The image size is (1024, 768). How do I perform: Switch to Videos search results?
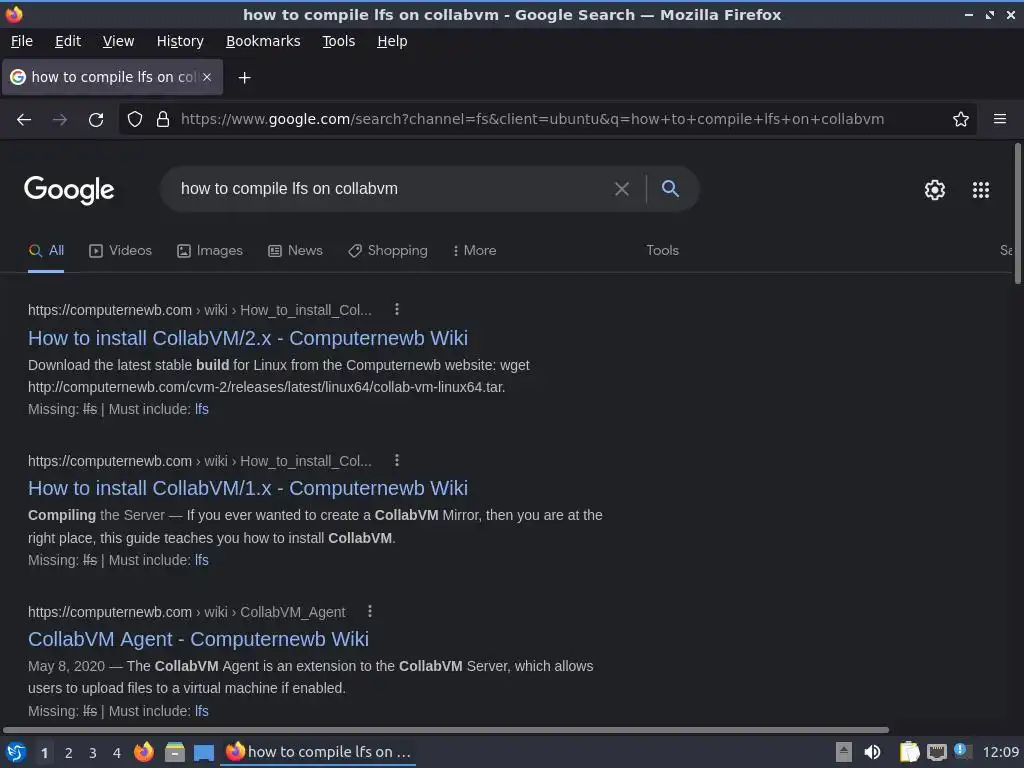point(120,251)
